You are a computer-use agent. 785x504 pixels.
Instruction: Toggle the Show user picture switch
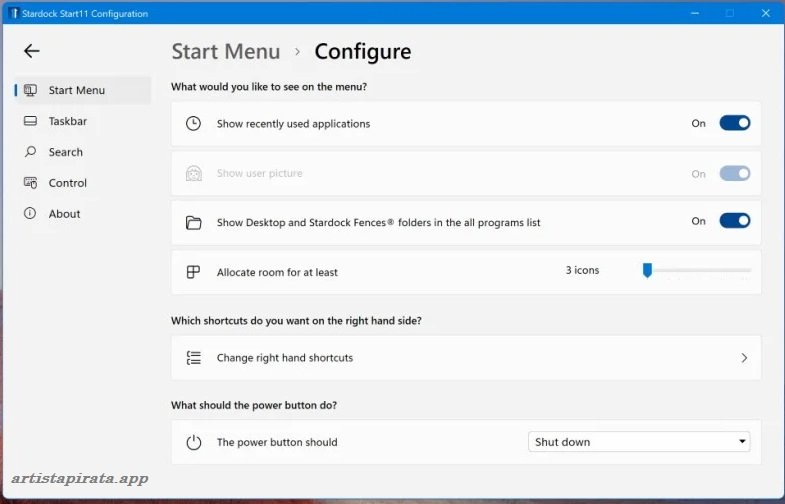[734, 173]
